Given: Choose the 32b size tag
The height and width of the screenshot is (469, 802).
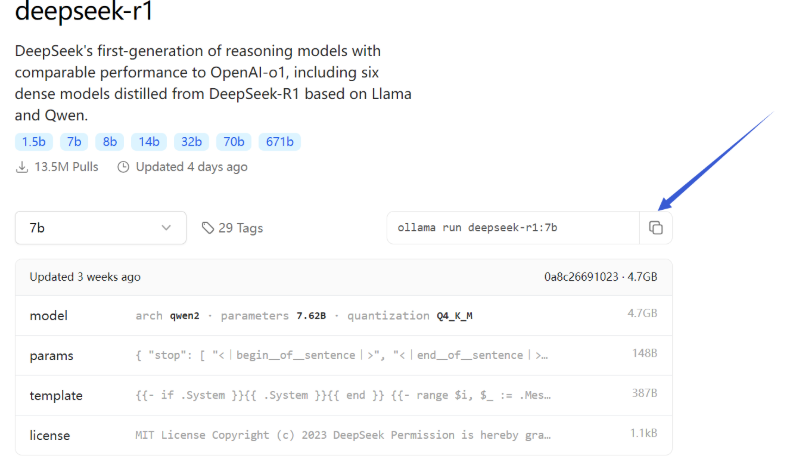Looking at the screenshot, I should (x=191, y=142).
